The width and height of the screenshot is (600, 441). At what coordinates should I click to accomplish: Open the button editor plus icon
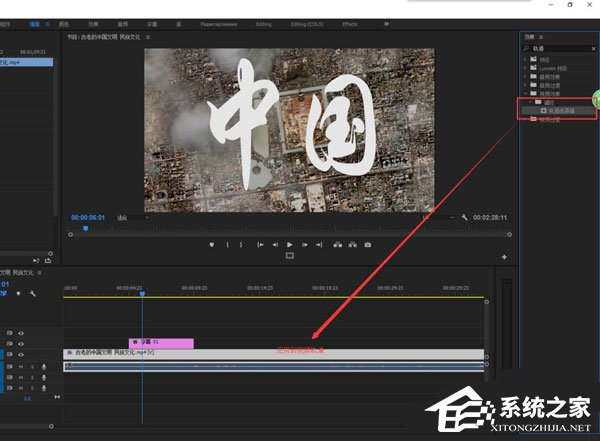pyautogui.click(x=504, y=257)
